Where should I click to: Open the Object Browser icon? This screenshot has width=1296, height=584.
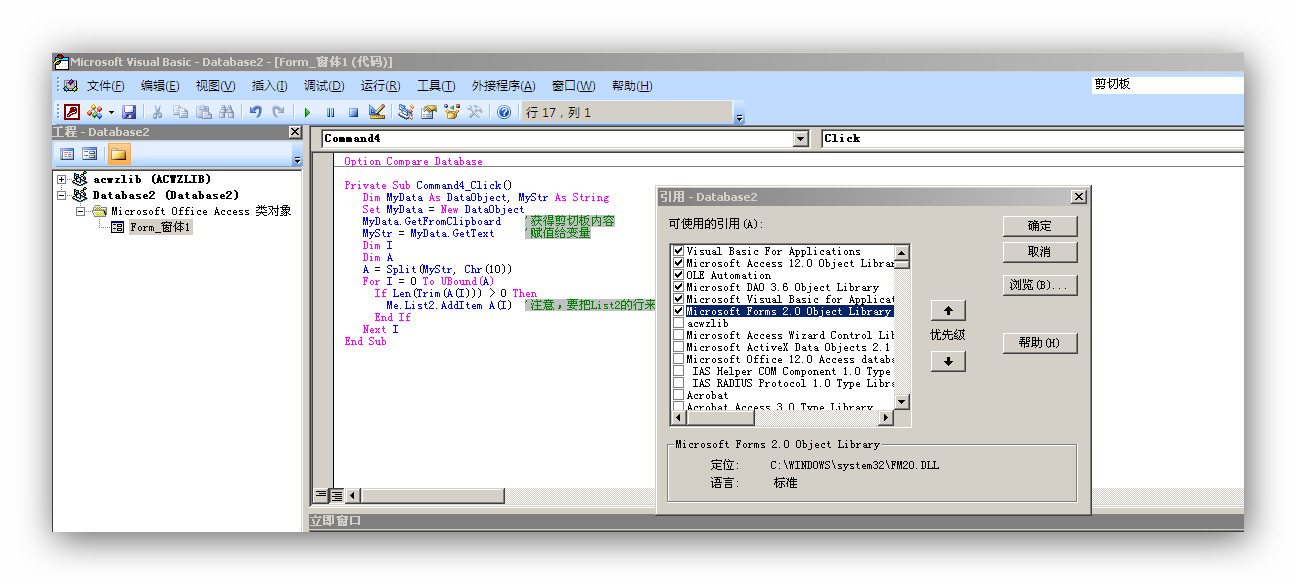(x=451, y=112)
